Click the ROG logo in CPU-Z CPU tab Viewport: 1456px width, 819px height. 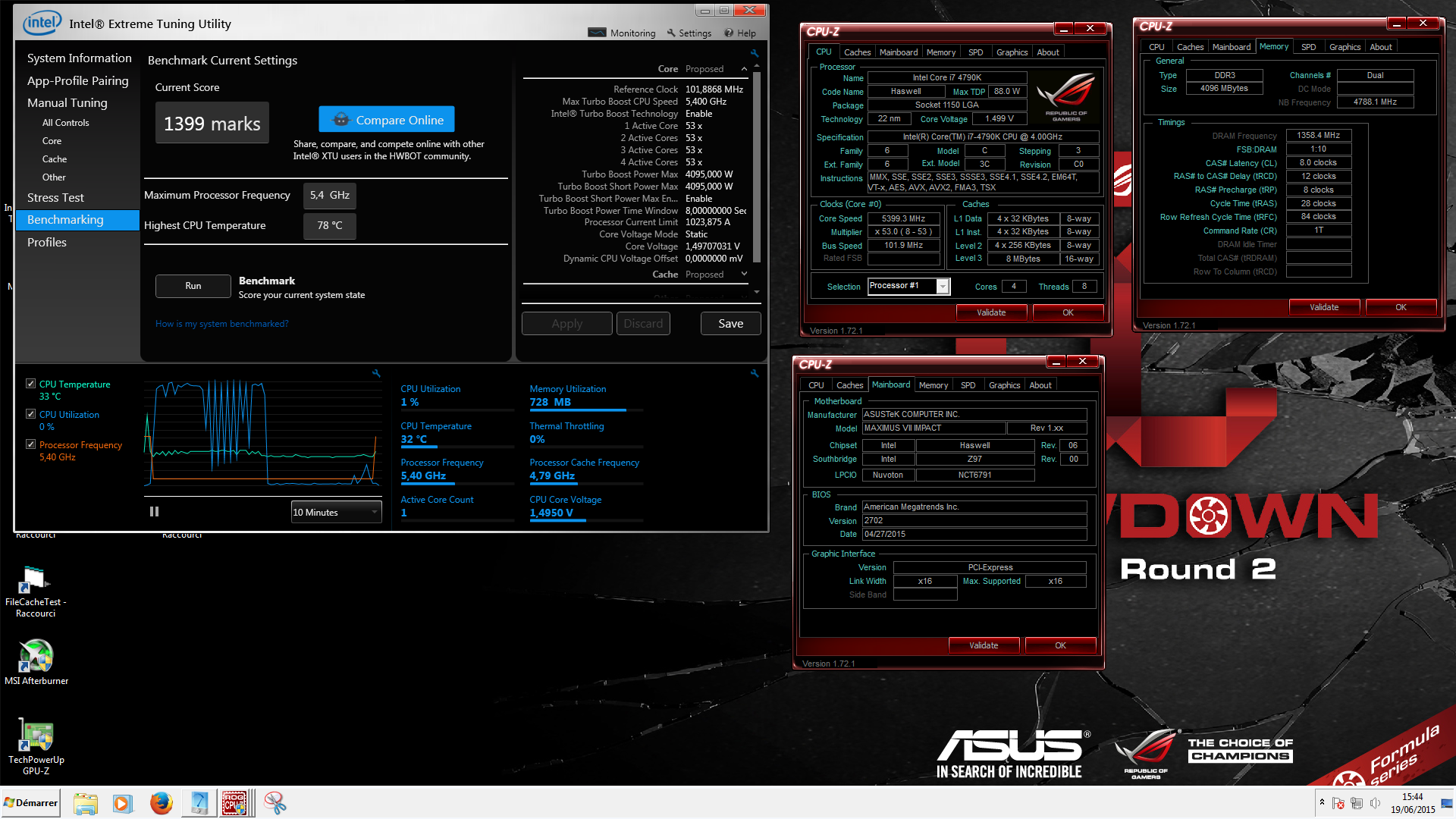[x=1065, y=96]
